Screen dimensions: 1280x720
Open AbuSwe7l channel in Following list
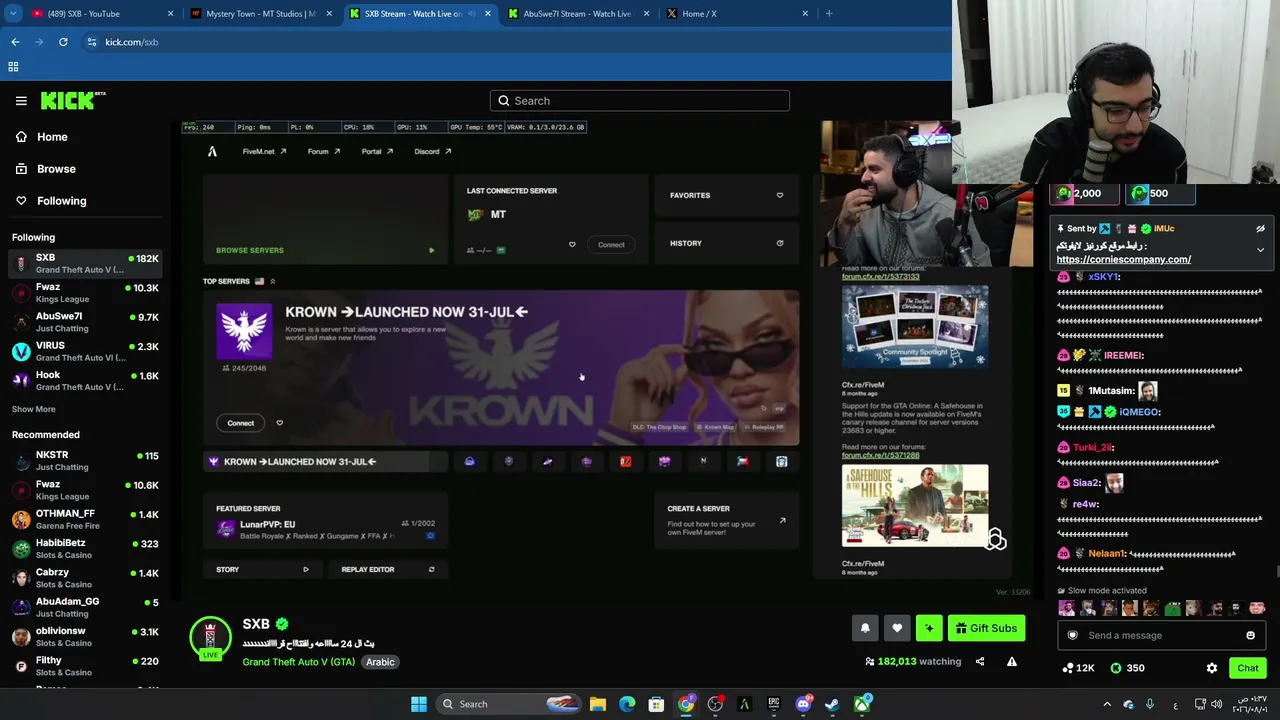pos(85,322)
